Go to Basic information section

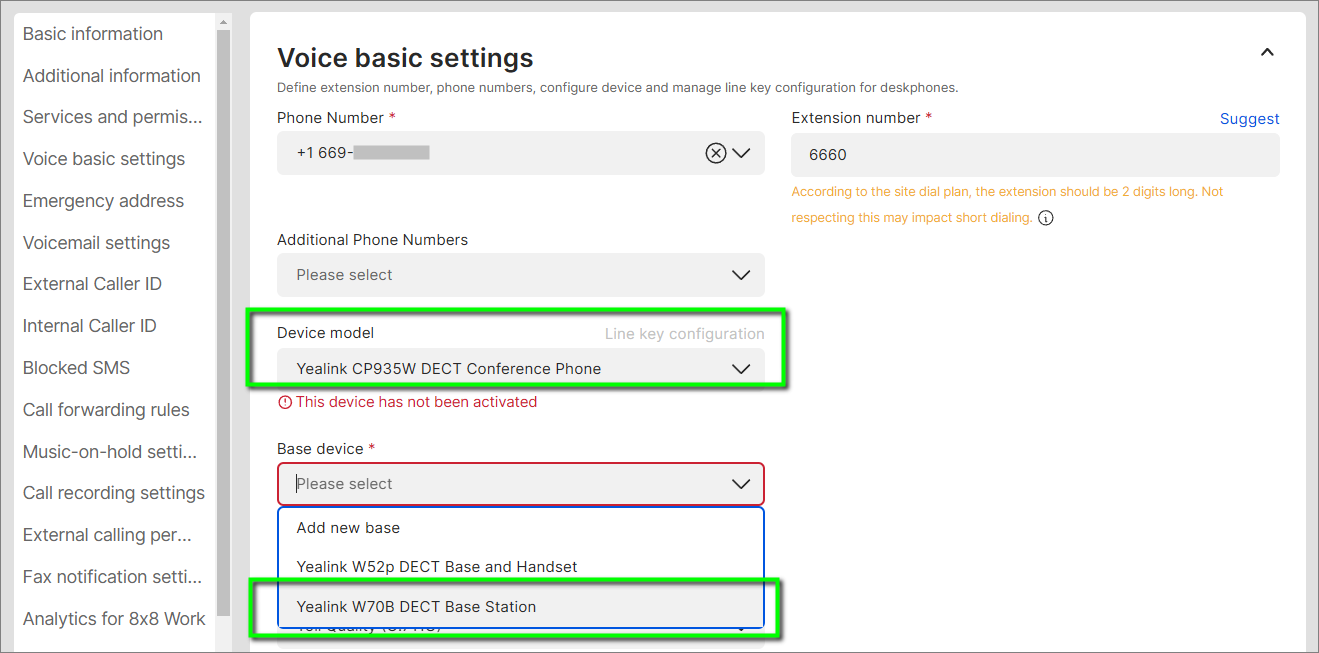[x=93, y=34]
